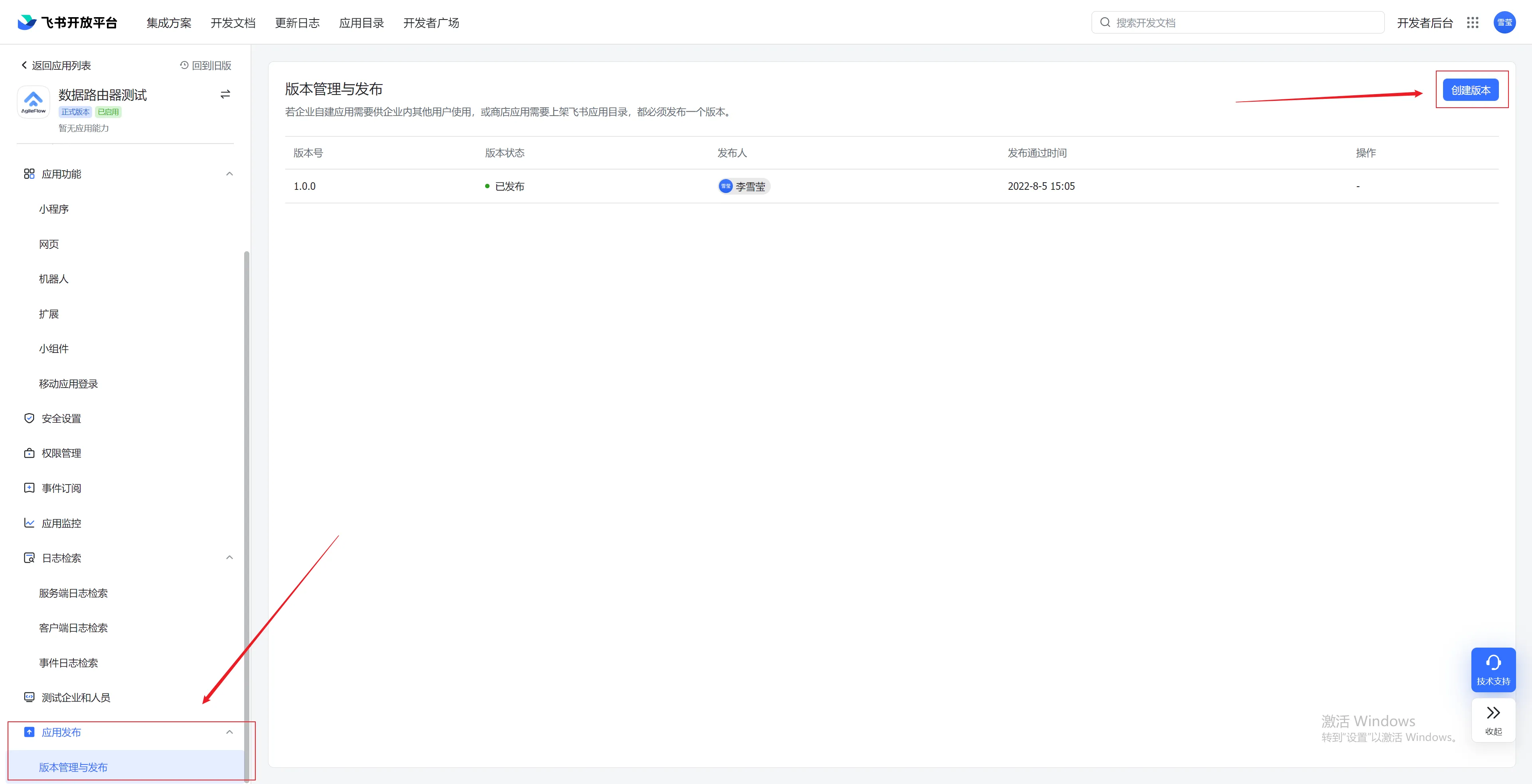This screenshot has height=784, width=1532.
Task: Open 安全设置 in sidebar
Action: point(61,418)
